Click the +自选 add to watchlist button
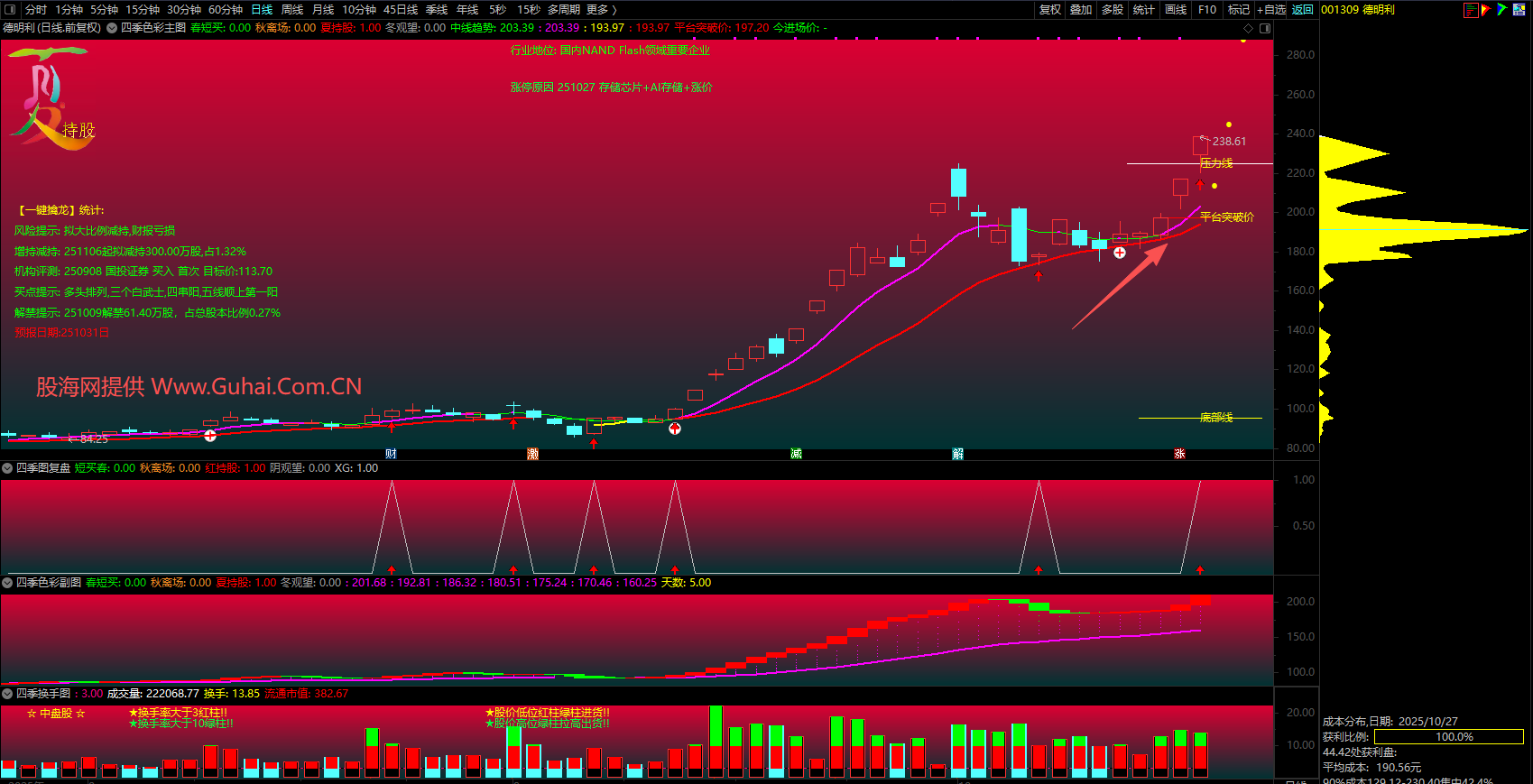This screenshot has height=784, width=1533. tap(1271, 10)
